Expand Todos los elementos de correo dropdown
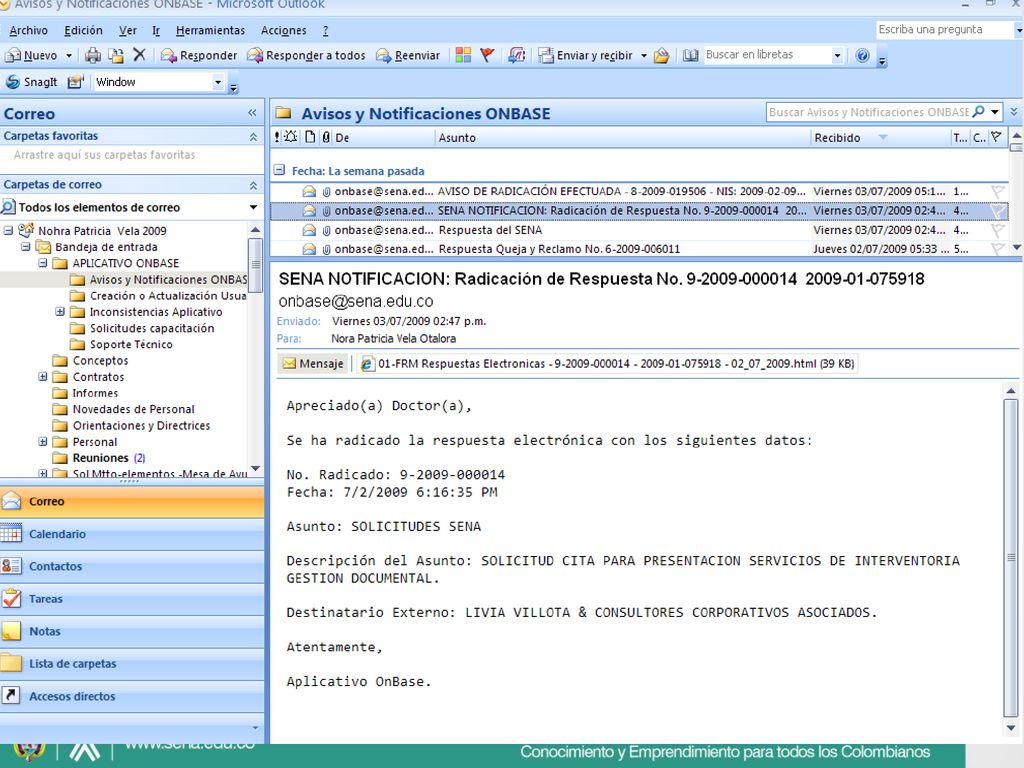The image size is (1024, 768). tap(253, 208)
